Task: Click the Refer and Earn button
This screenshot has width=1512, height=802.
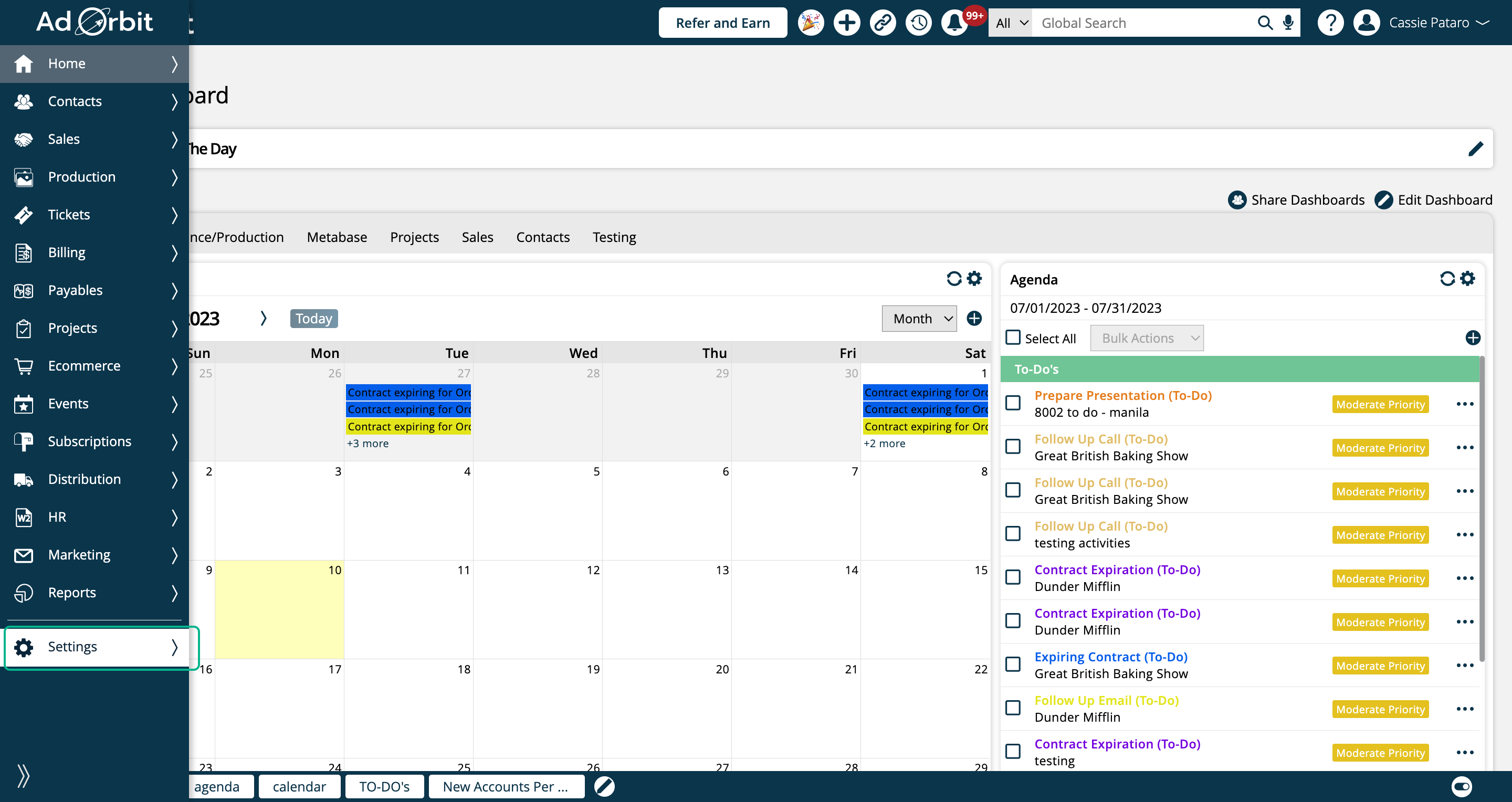Action: pos(722,23)
